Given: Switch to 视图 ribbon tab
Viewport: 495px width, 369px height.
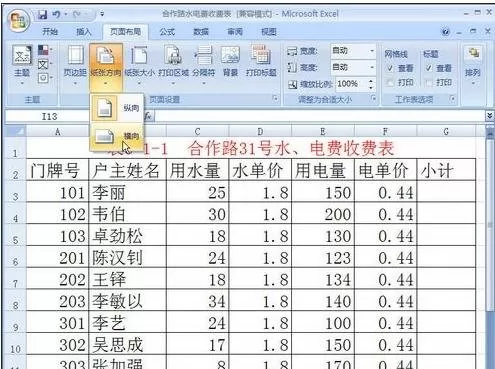Looking at the screenshot, I should pyautogui.click(x=269, y=32).
